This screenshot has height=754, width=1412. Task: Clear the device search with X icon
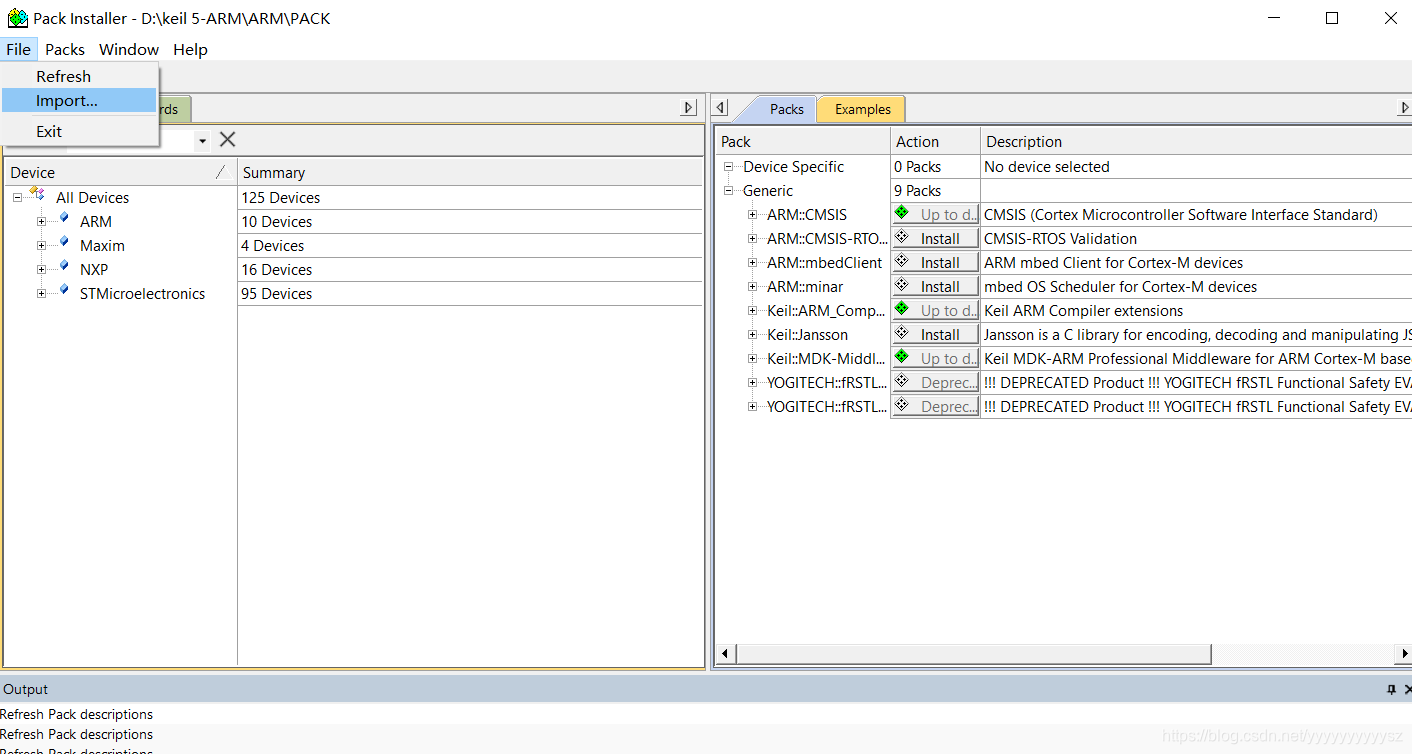pos(228,139)
